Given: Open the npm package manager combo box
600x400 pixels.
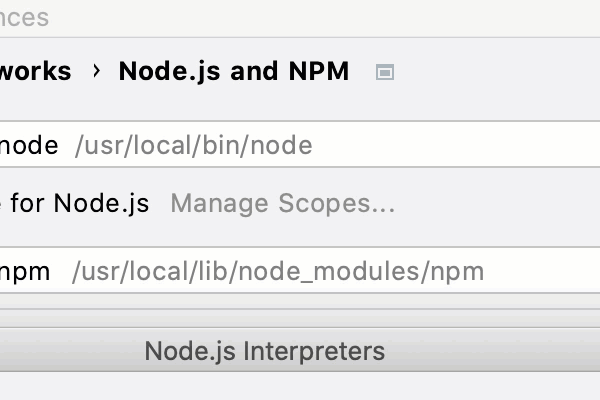Looking at the screenshot, I should 300,271.
